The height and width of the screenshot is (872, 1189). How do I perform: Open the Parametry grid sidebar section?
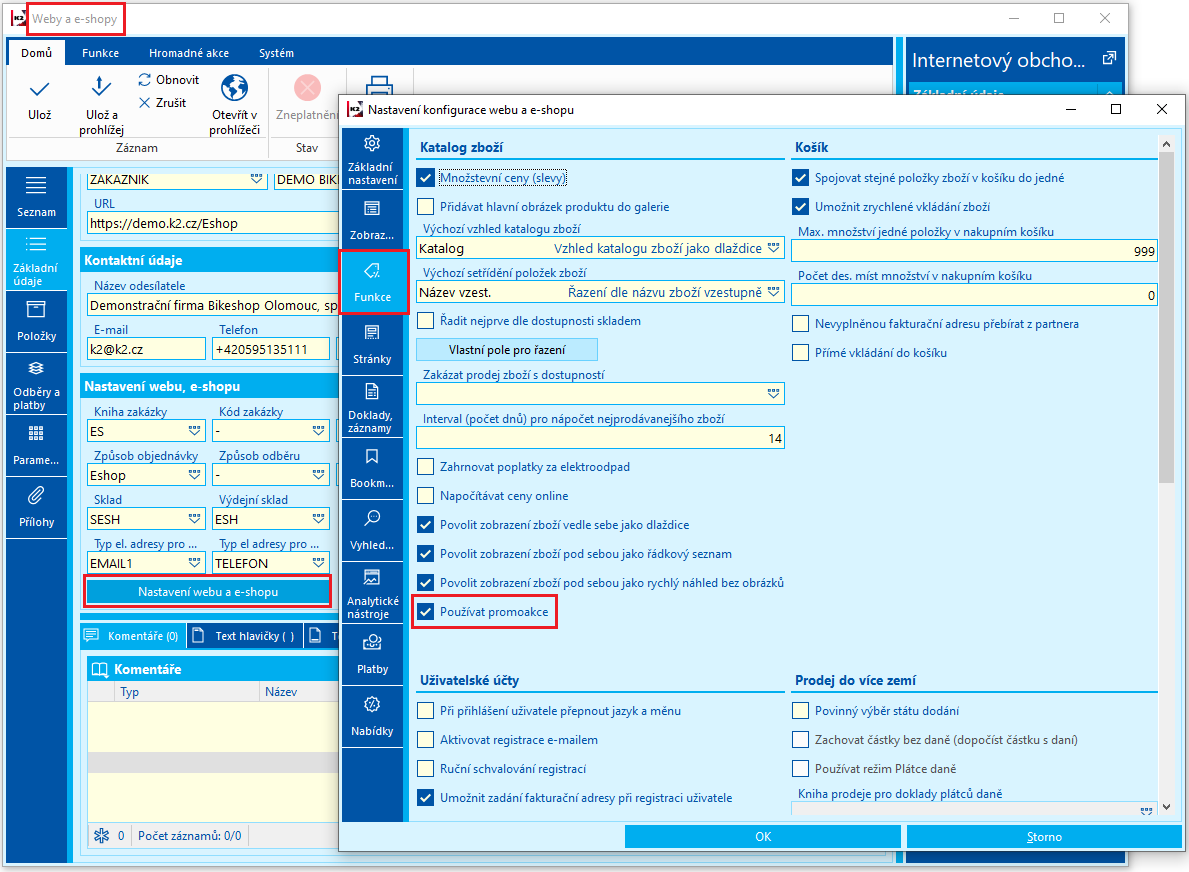coord(36,445)
